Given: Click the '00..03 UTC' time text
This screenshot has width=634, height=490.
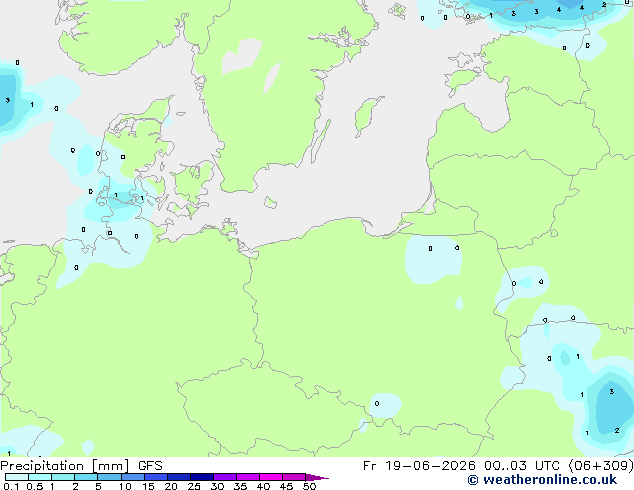Looking at the screenshot, I should [x=522, y=466].
